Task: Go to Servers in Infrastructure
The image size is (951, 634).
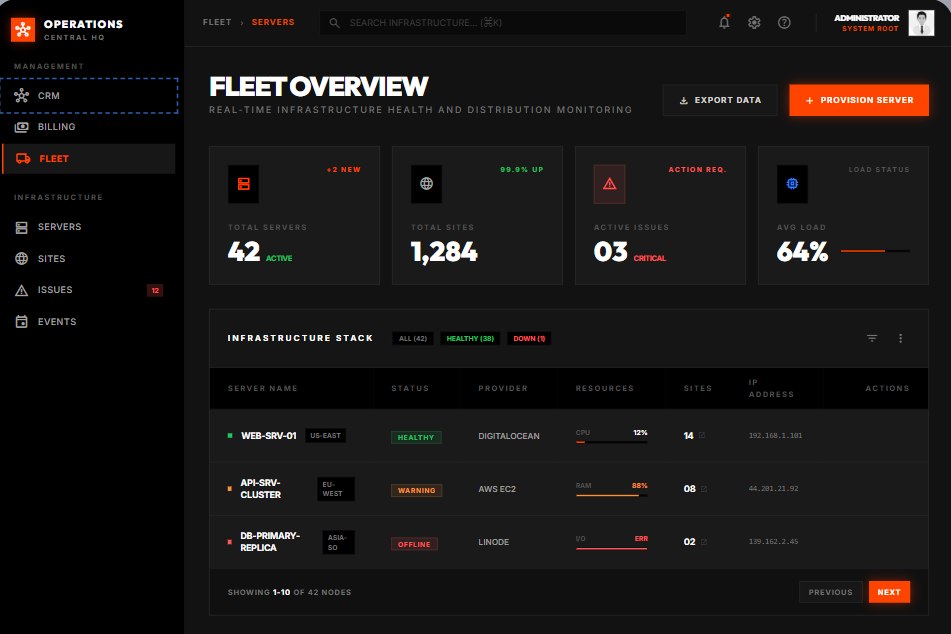Action: point(89,227)
